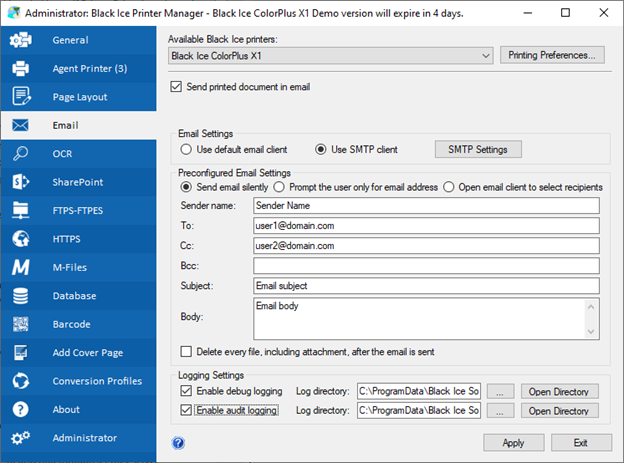Screen dimensions: 624x463
Task: Select the Barcode QR icon
Action: [x=20, y=324]
